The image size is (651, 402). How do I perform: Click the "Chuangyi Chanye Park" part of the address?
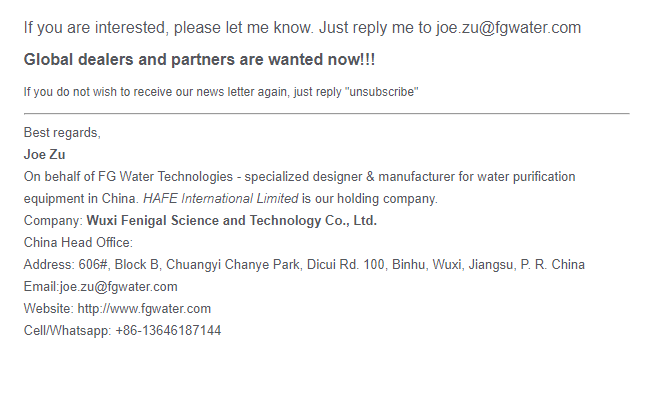click(233, 265)
